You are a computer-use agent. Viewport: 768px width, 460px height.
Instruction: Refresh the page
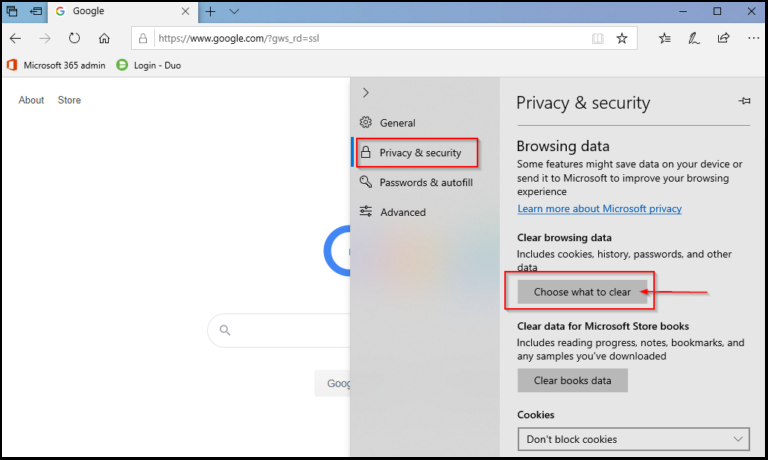pos(74,38)
